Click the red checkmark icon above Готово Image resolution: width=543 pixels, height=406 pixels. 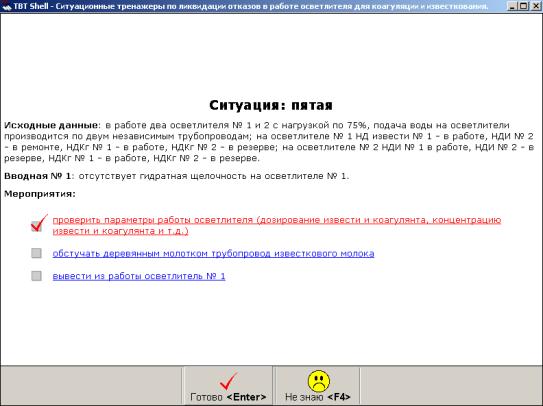(229, 381)
